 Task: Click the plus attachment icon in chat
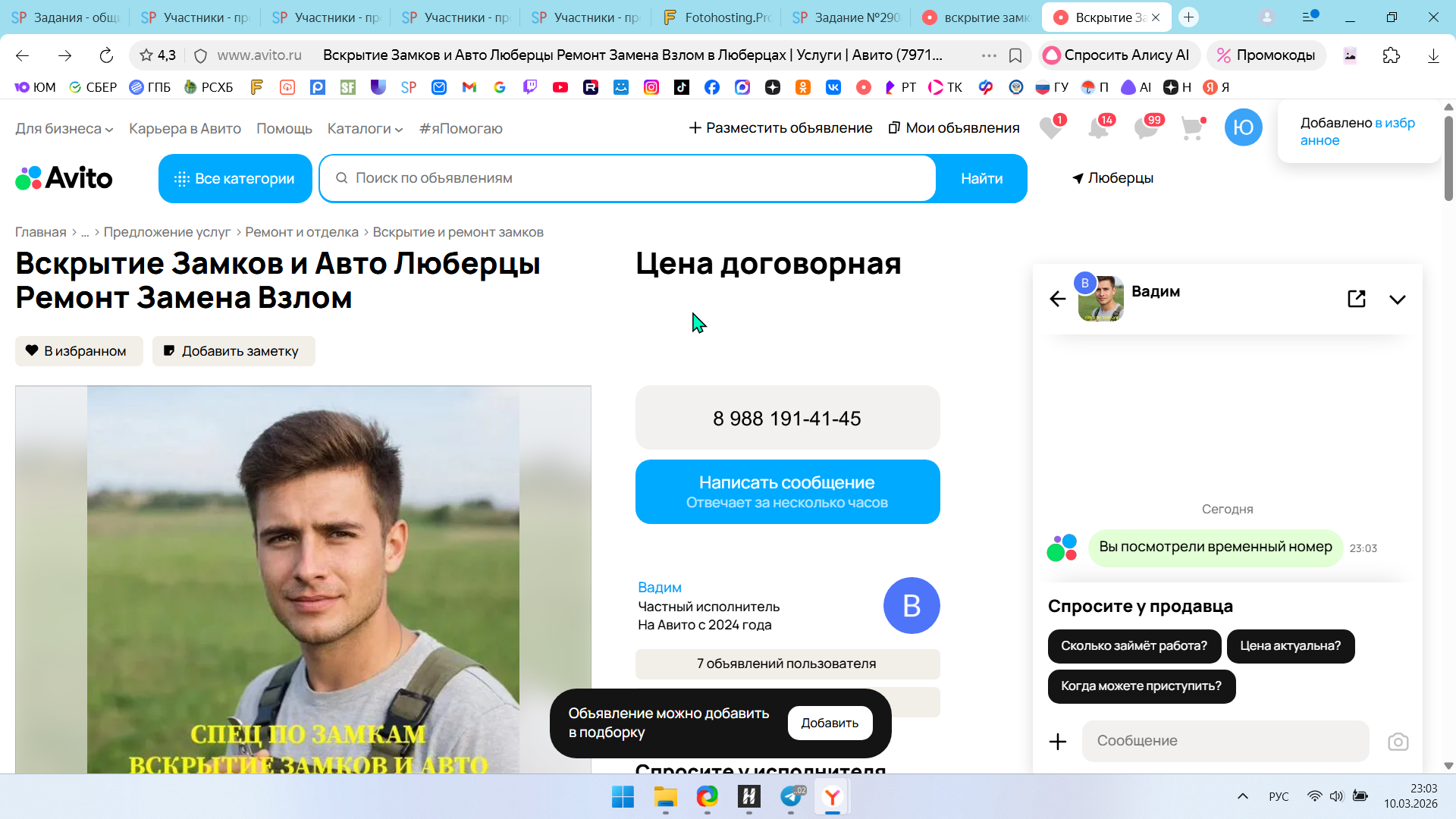point(1058,742)
